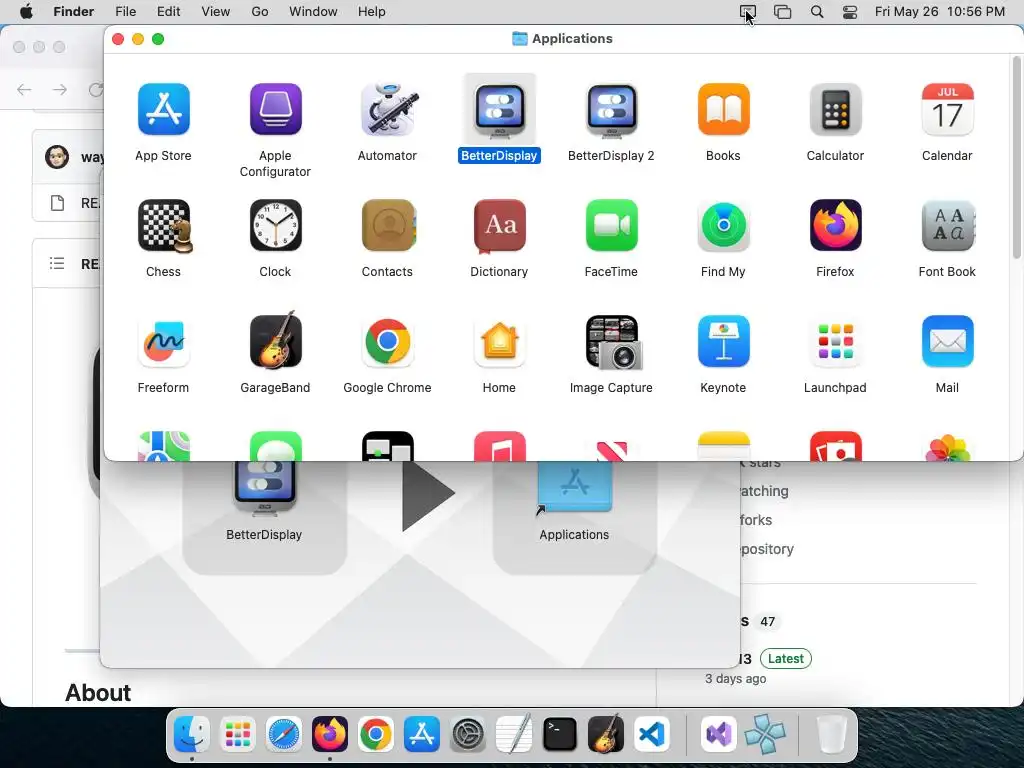Select Apple Configurator in Applications
Screen dimensions: 1024x768
pyautogui.click(x=275, y=109)
